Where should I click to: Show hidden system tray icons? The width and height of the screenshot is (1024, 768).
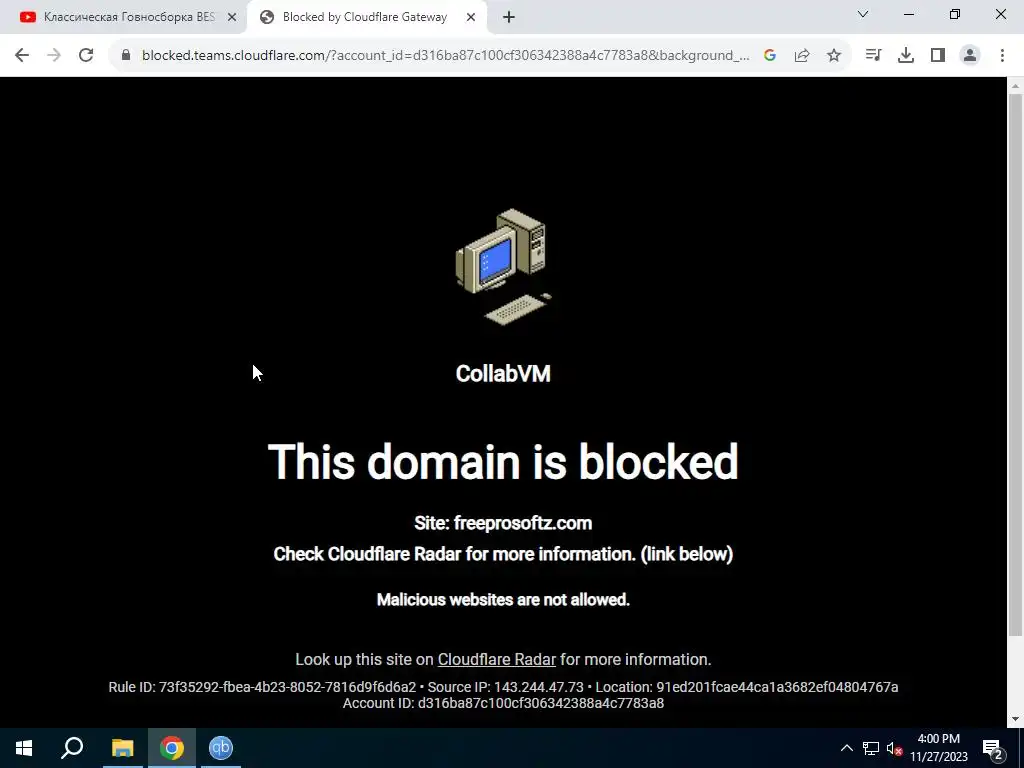click(x=846, y=748)
